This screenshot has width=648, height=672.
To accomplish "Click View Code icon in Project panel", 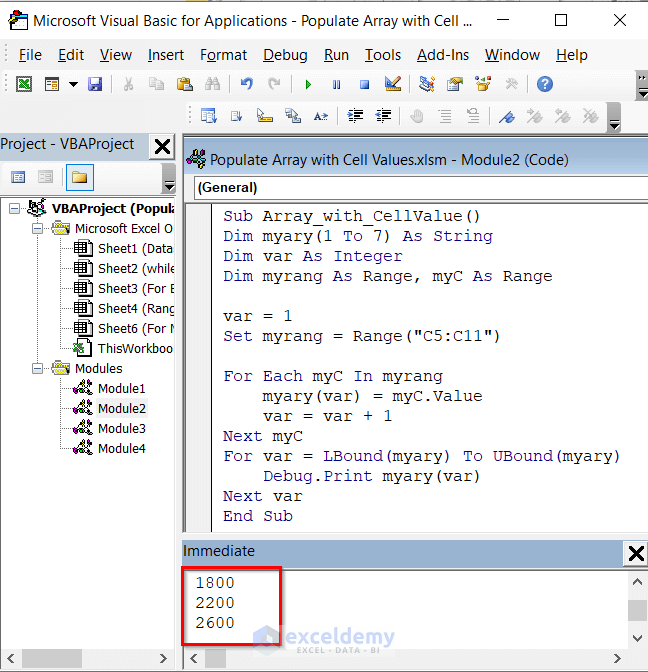I will tap(18, 178).
